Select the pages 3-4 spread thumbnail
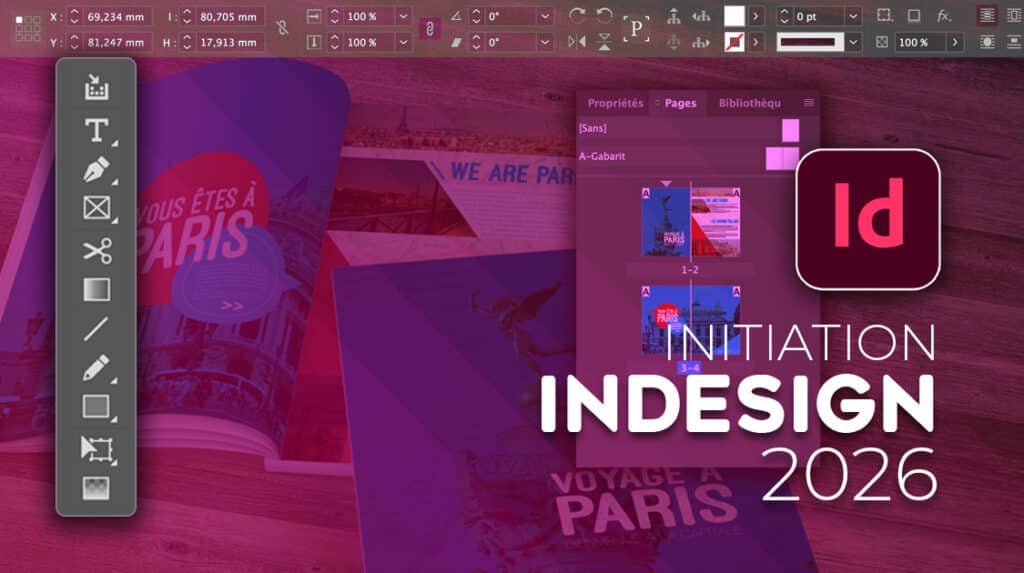 (x=691, y=321)
